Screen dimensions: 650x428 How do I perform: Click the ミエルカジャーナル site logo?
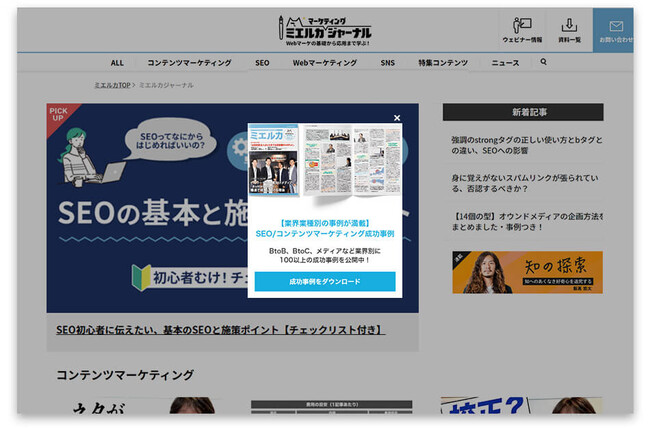pos(327,28)
